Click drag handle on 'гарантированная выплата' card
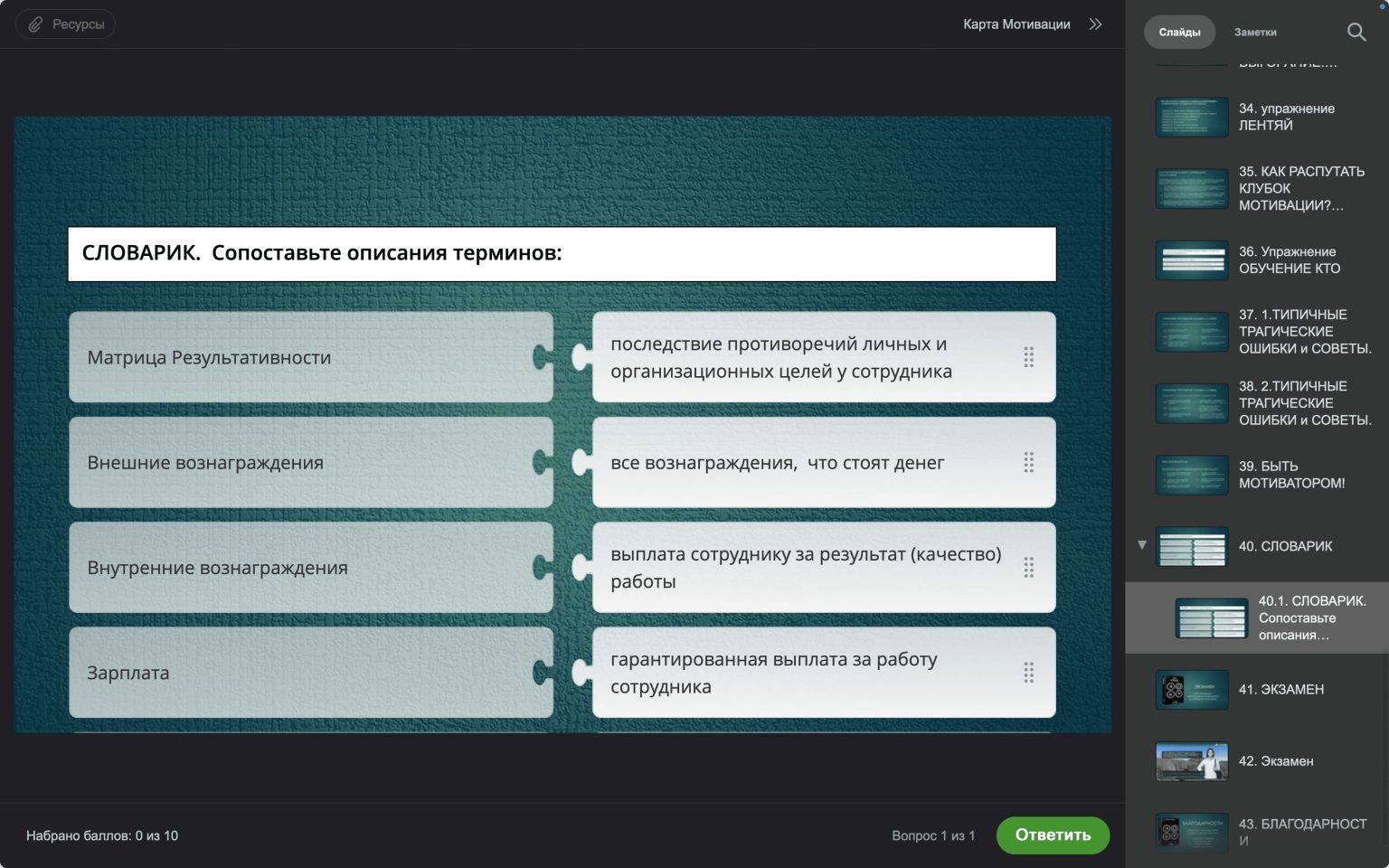1389x868 pixels. tap(1028, 673)
